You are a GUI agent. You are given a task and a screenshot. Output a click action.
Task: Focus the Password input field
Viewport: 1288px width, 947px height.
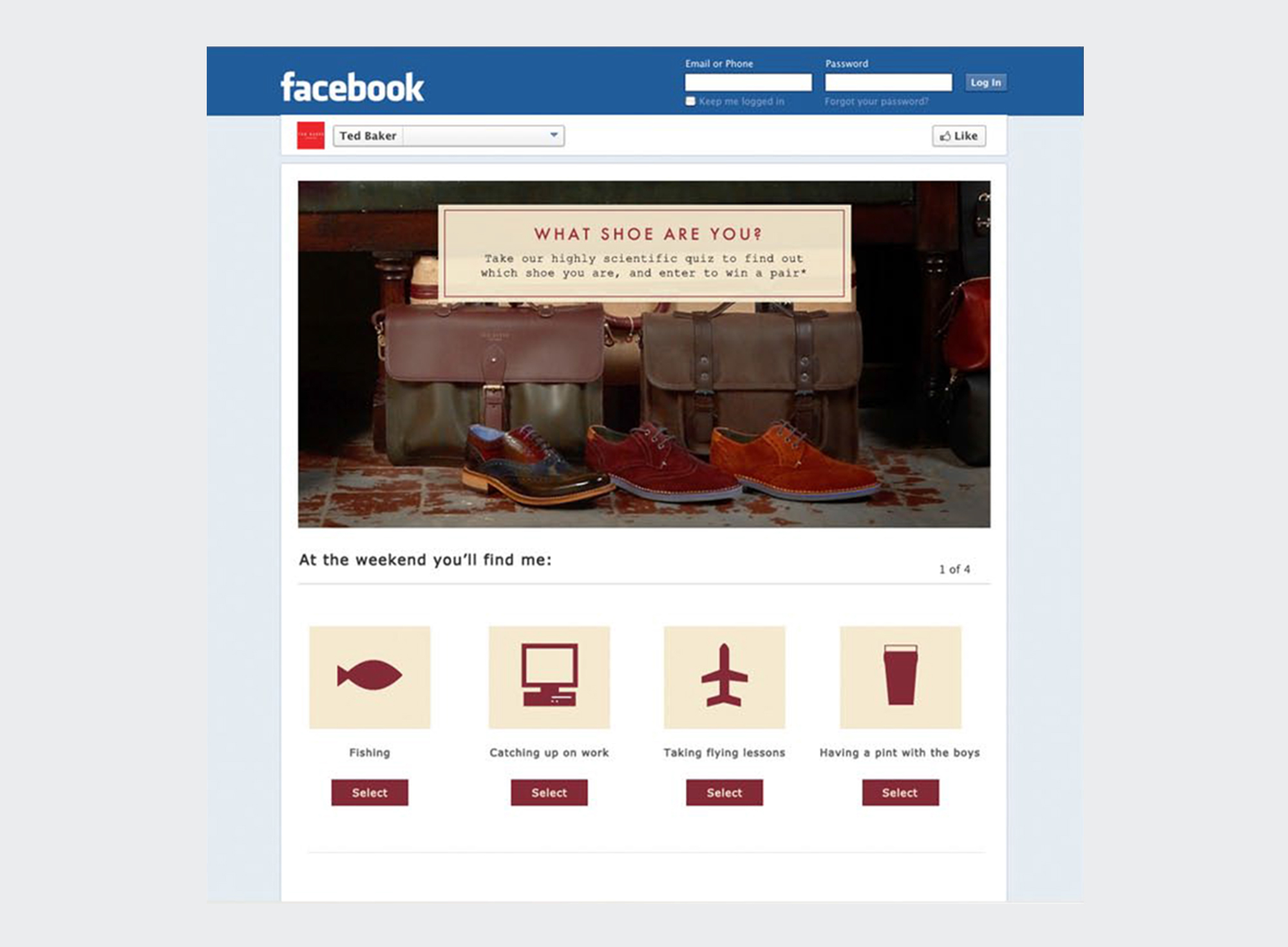(889, 82)
